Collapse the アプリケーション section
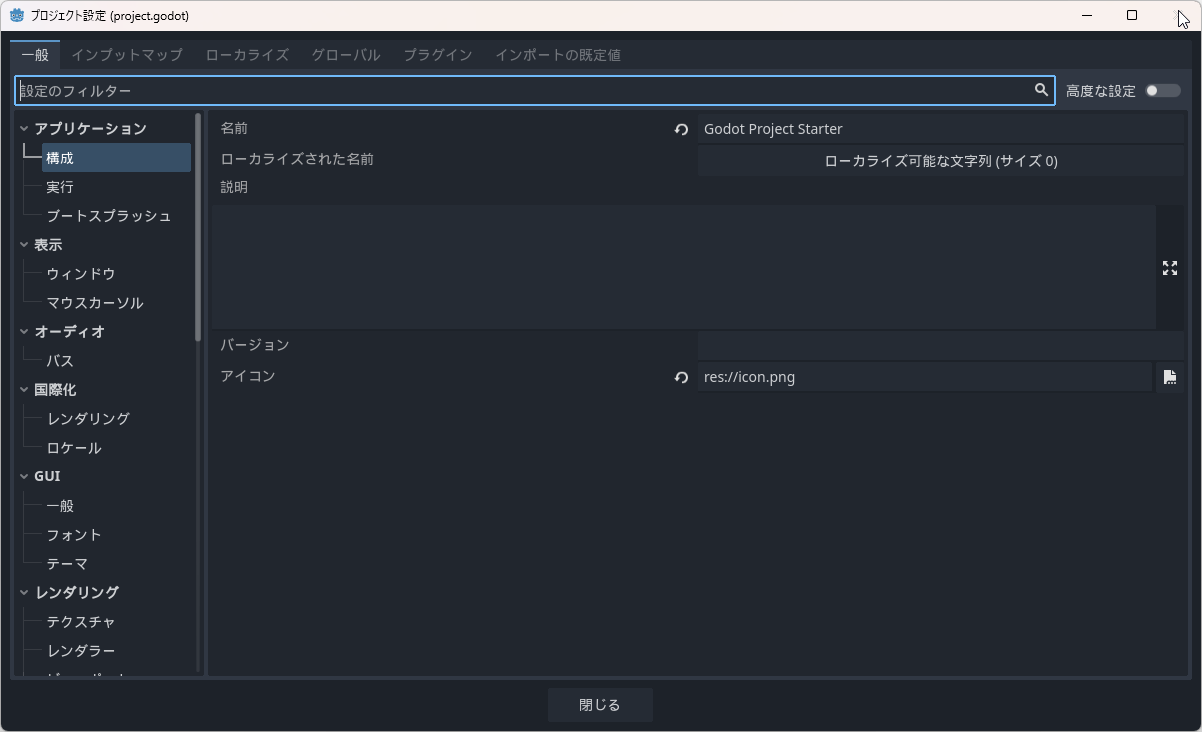This screenshot has width=1202, height=732. tap(24, 129)
